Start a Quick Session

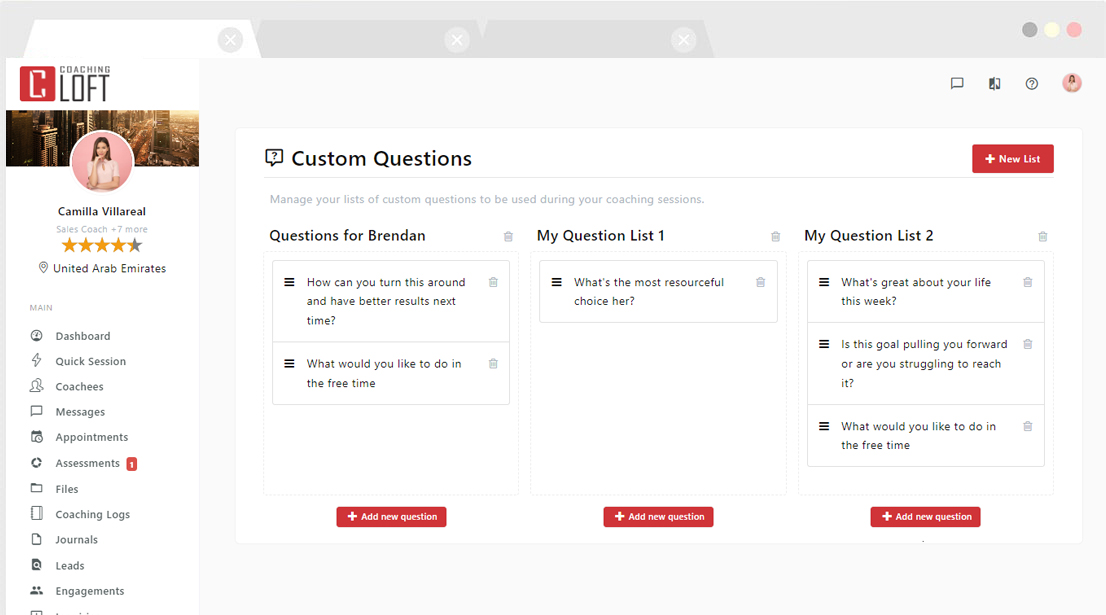click(x=90, y=361)
